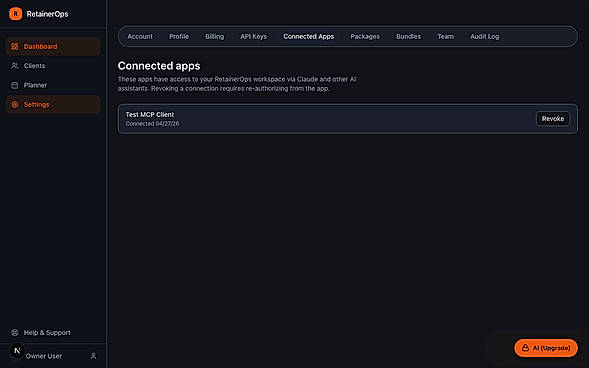The image size is (589, 368).
Task: Click the user profile icon beside Owner User
Action: 93,356
